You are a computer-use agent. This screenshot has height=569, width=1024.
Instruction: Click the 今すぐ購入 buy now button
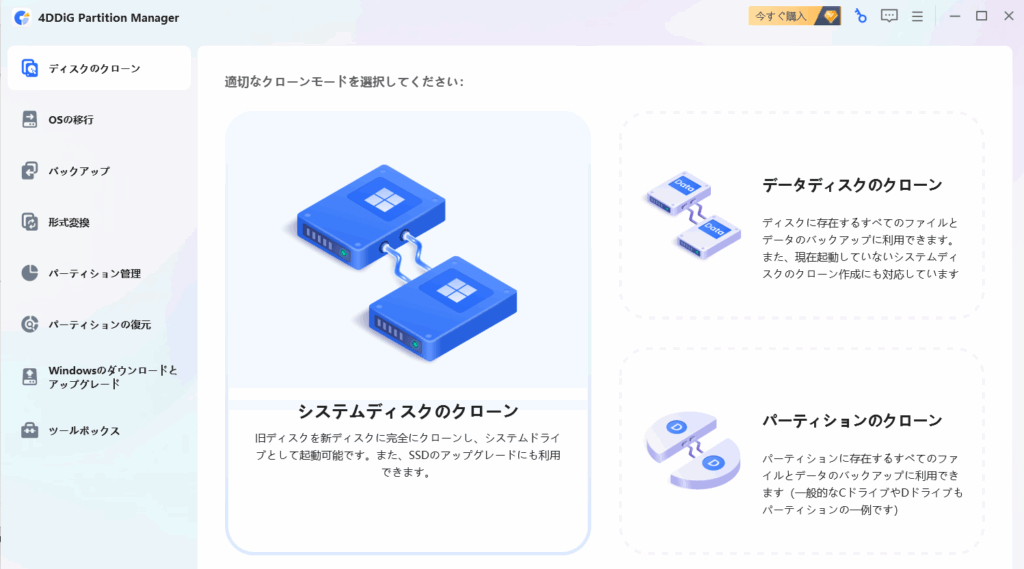tap(794, 16)
